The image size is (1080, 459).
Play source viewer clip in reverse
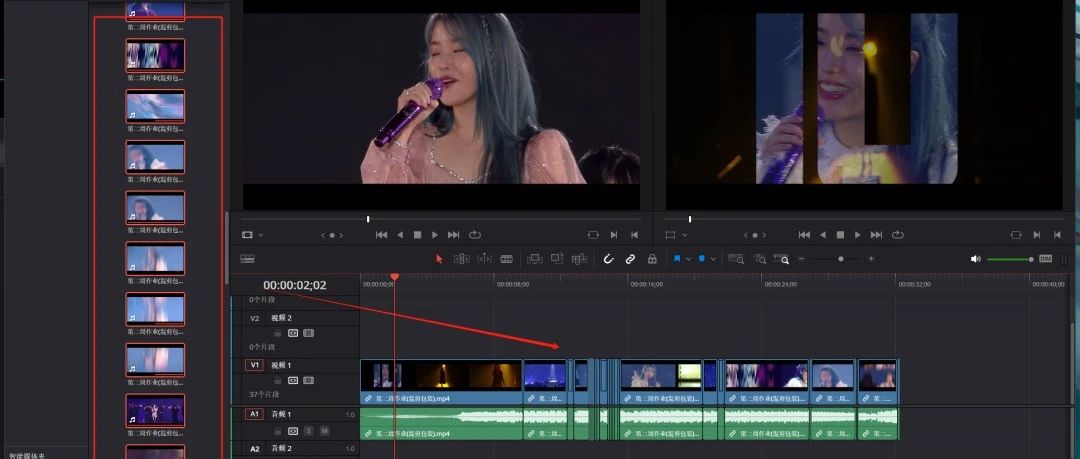[400, 235]
